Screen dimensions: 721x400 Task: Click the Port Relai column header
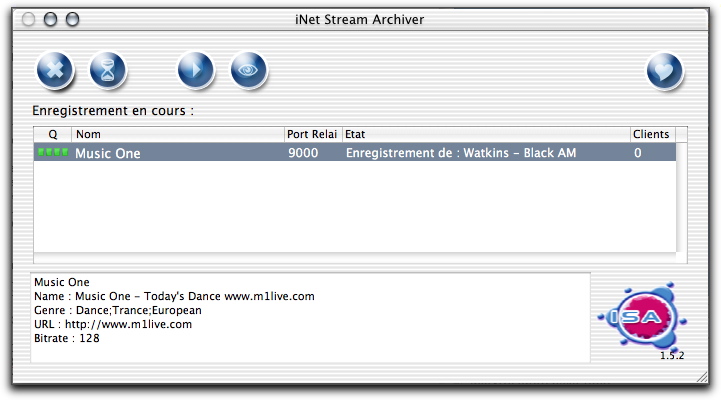coord(312,134)
